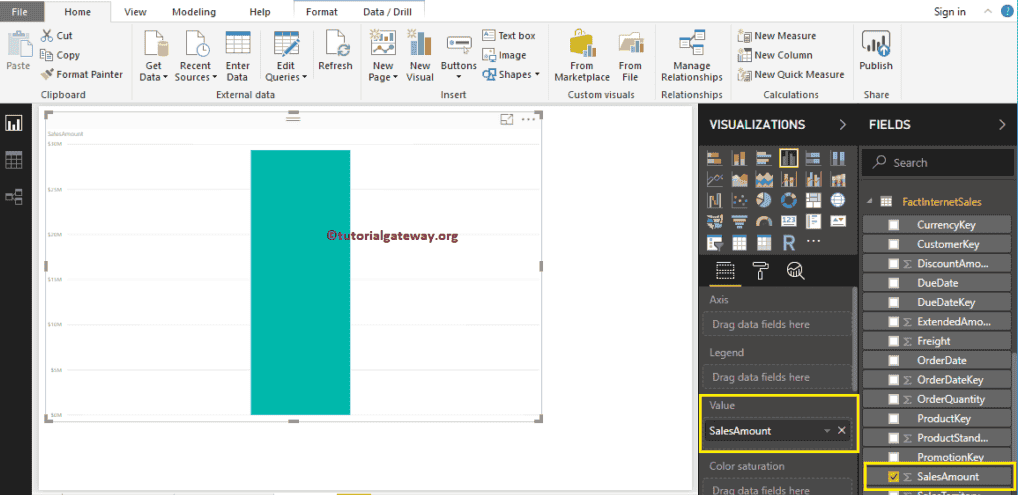Click the Sign in link
The image size is (1018, 495).
949,12
